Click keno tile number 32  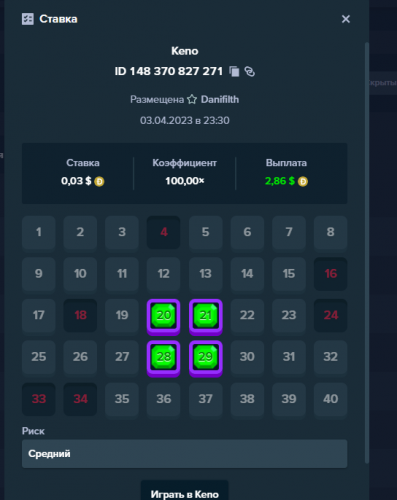tap(331, 357)
